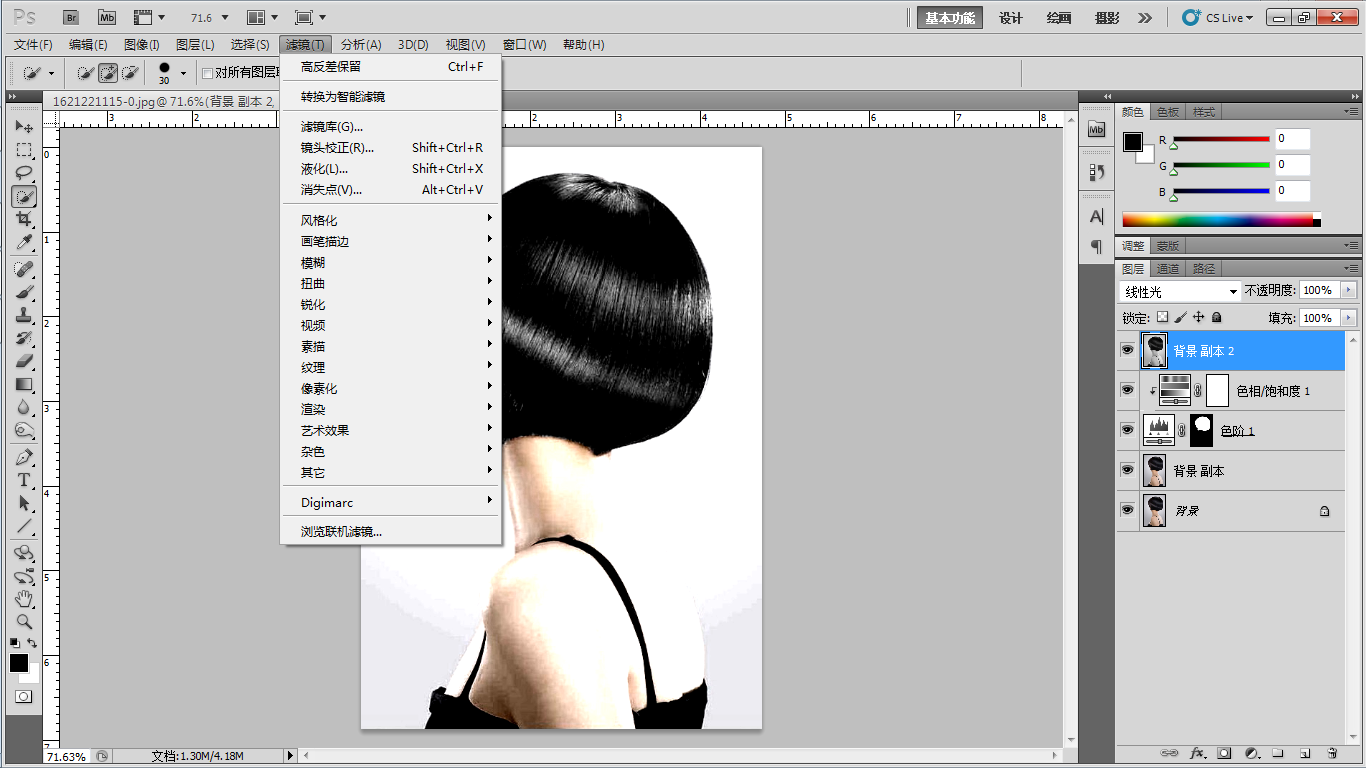Select the Blur tool
The image size is (1366, 768).
pos(24,407)
